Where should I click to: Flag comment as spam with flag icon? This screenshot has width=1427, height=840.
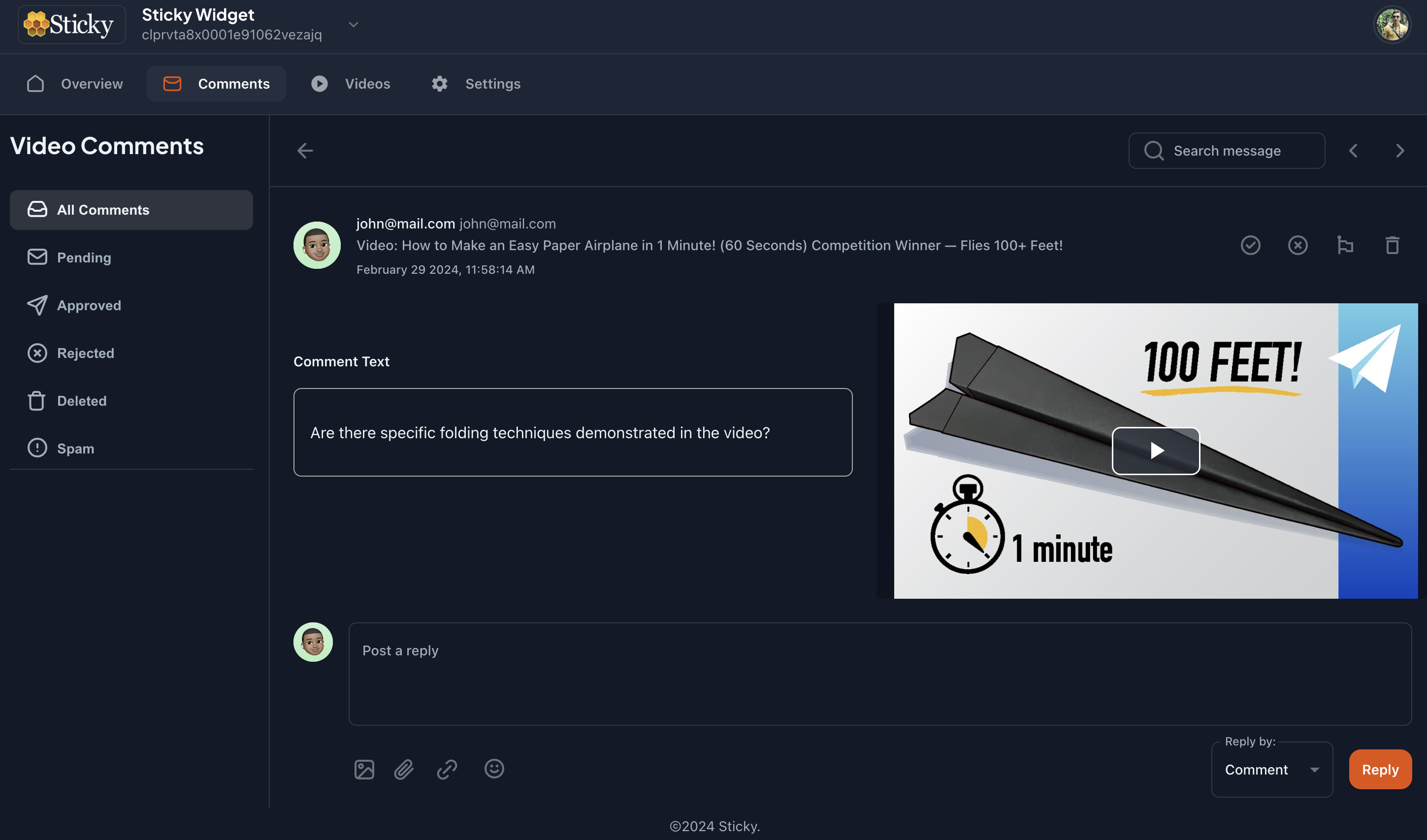tap(1345, 245)
